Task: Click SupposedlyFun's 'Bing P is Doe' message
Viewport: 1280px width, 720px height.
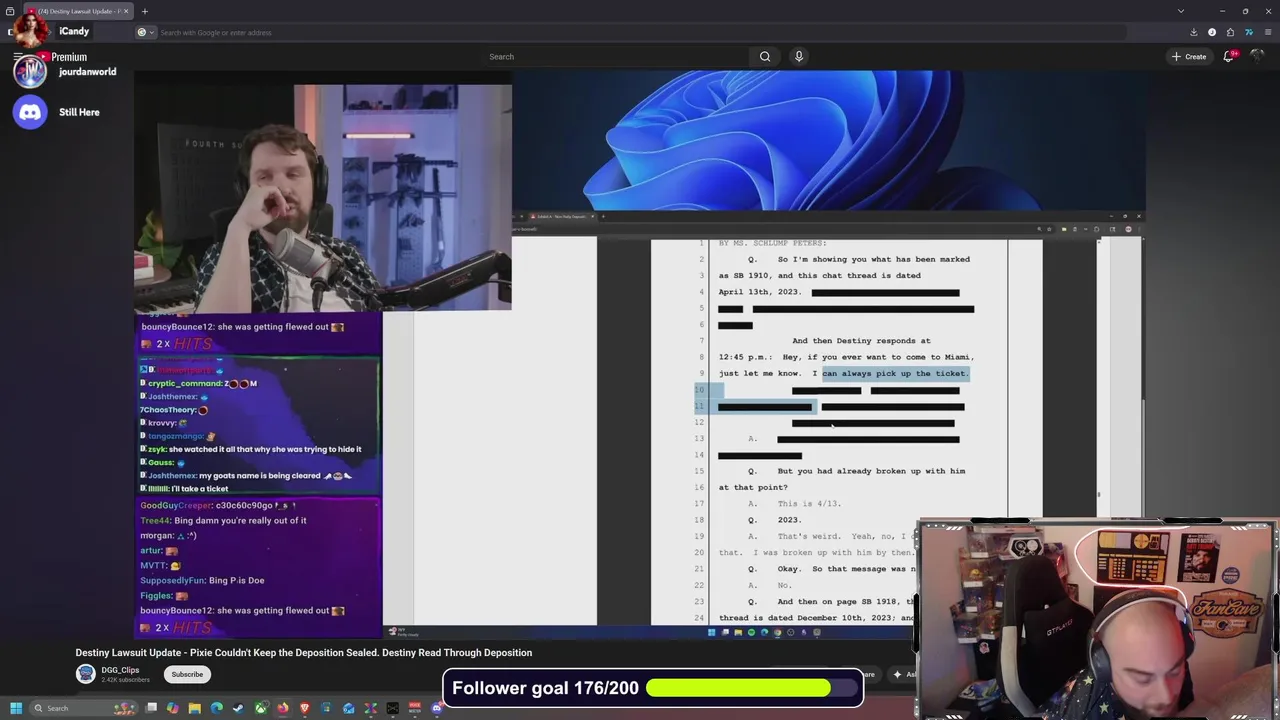Action: click(x=202, y=580)
